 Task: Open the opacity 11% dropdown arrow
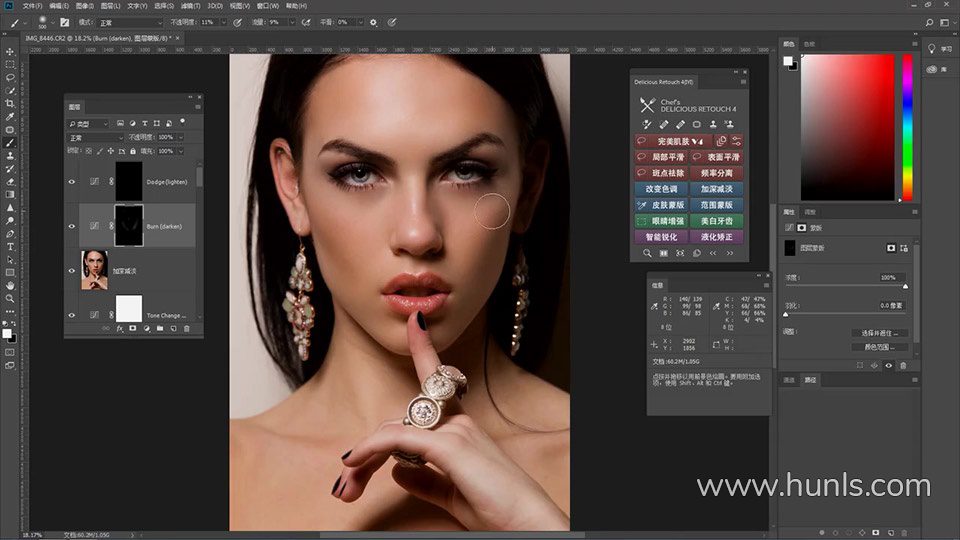[x=224, y=23]
